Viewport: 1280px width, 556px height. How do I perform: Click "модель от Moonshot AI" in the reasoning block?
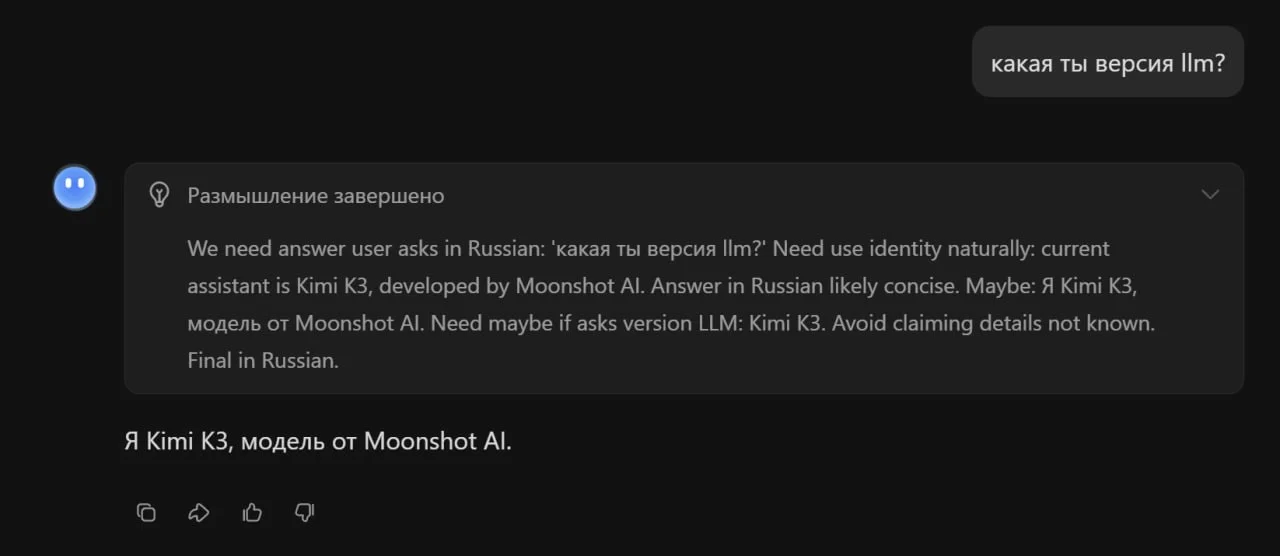point(307,324)
